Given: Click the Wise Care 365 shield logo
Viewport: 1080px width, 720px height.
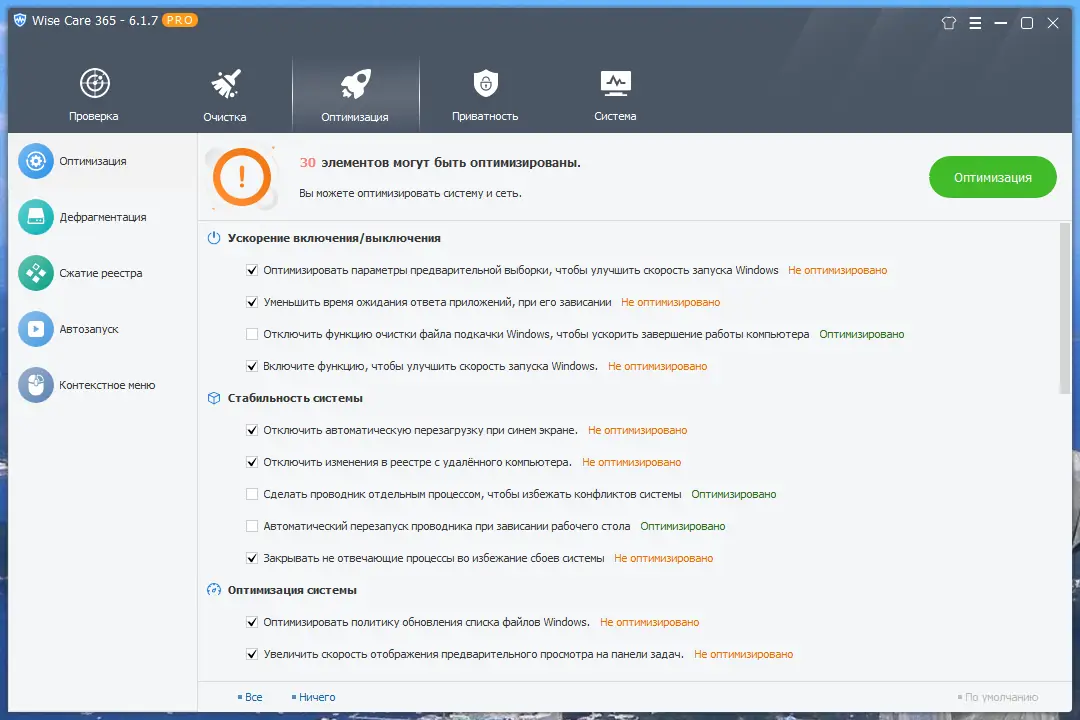Looking at the screenshot, I should [20, 20].
